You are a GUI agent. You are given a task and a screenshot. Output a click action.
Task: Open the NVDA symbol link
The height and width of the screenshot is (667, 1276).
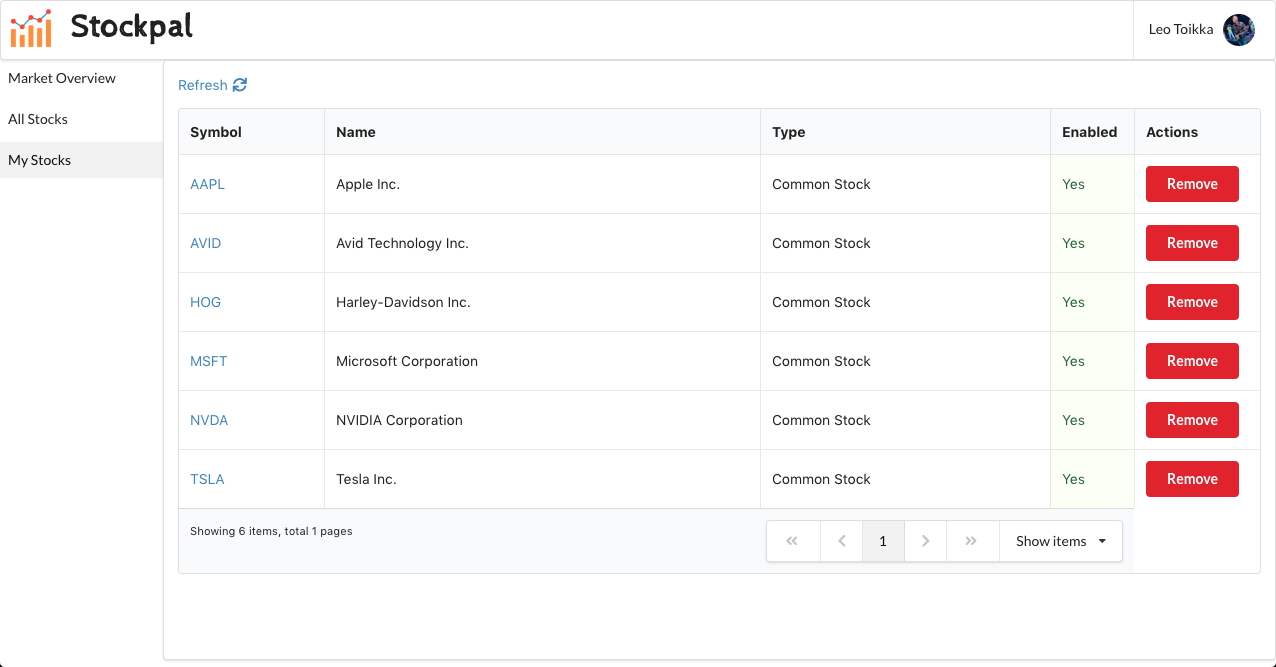[x=209, y=420]
